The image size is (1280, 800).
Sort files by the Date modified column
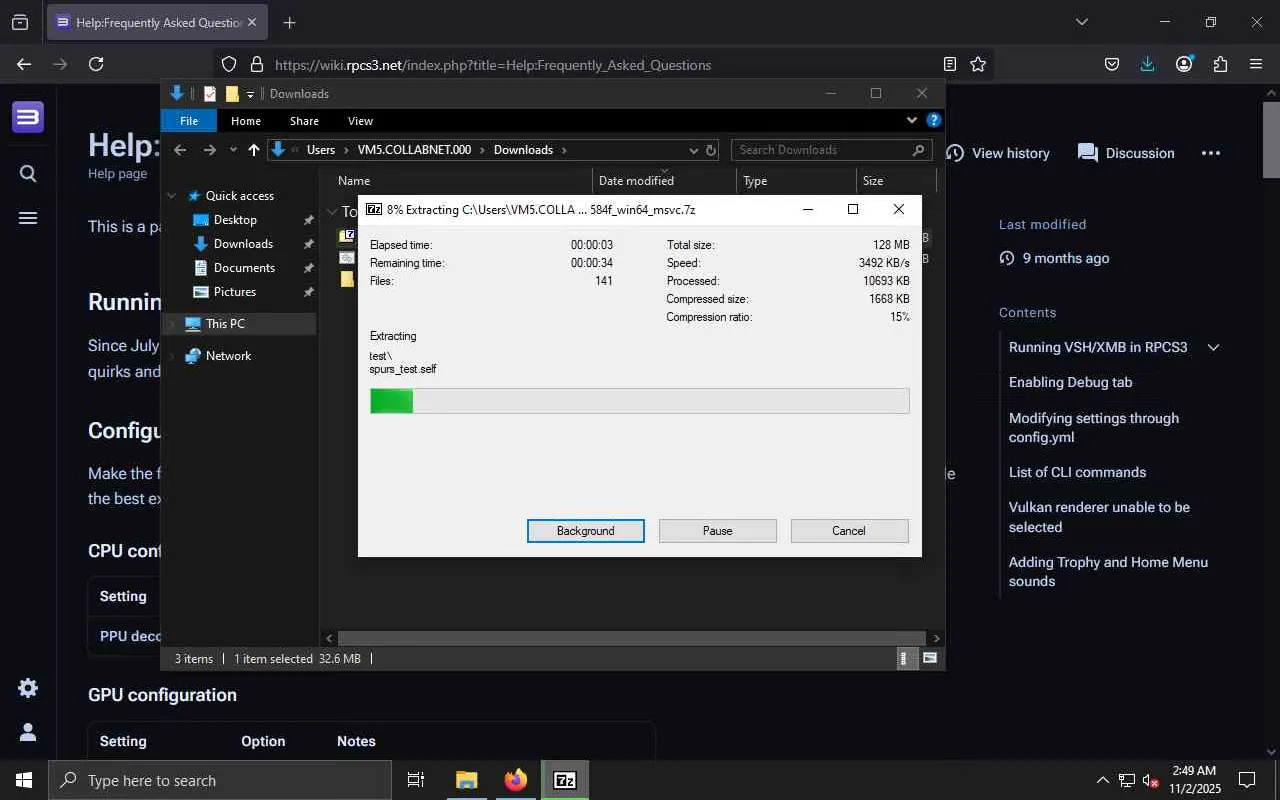(665, 181)
